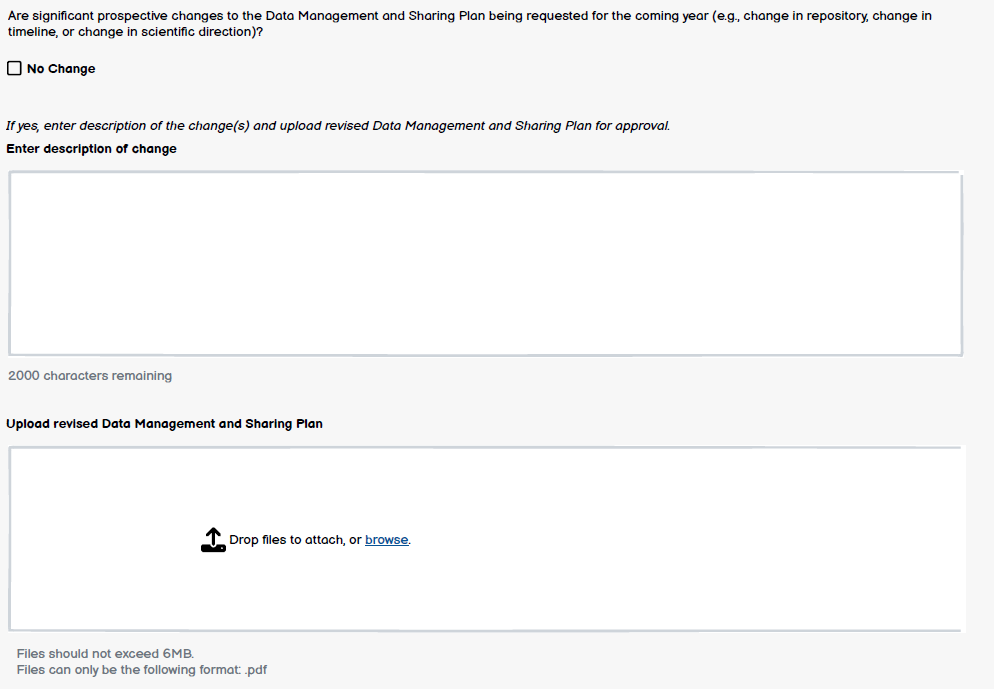Click the empty space left of the upload icon

(100, 540)
